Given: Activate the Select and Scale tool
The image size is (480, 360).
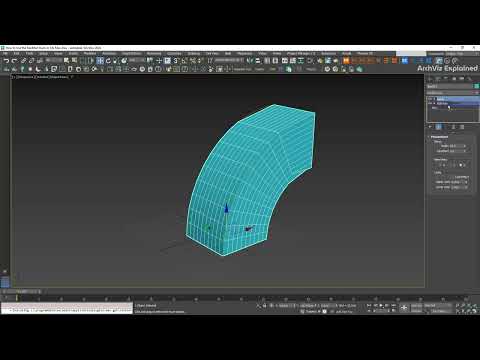Looking at the screenshot, I should 116,61.
